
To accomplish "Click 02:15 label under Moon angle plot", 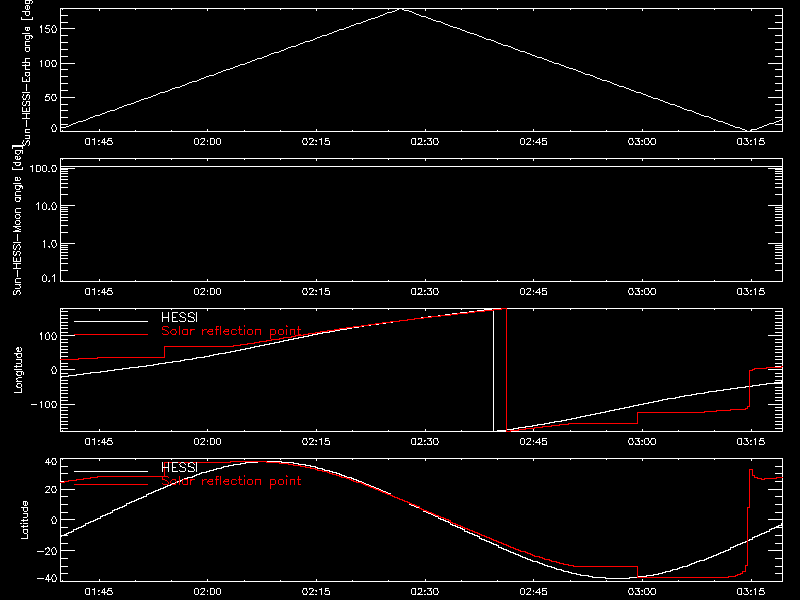I will point(316,292).
